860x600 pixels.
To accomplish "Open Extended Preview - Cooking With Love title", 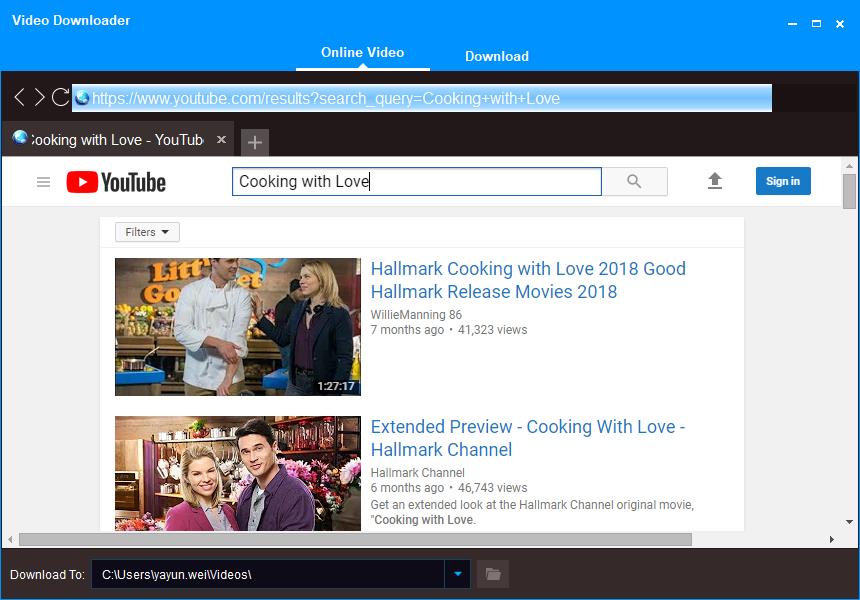I will (528, 438).
